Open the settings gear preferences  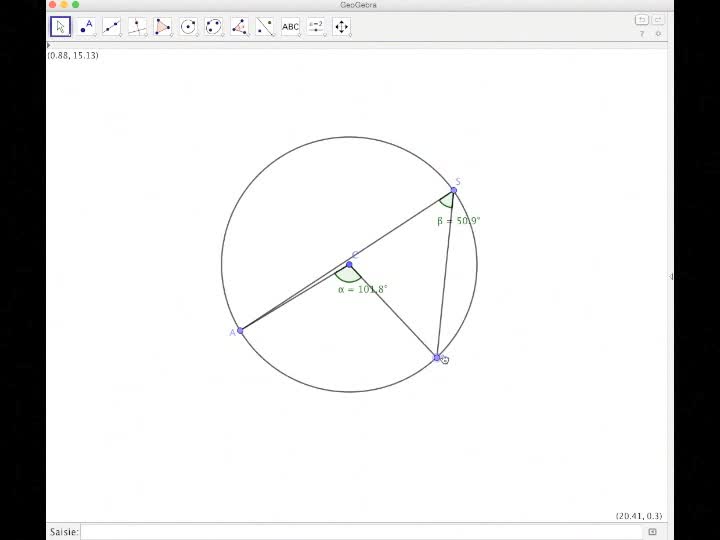click(x=657, y=34)
